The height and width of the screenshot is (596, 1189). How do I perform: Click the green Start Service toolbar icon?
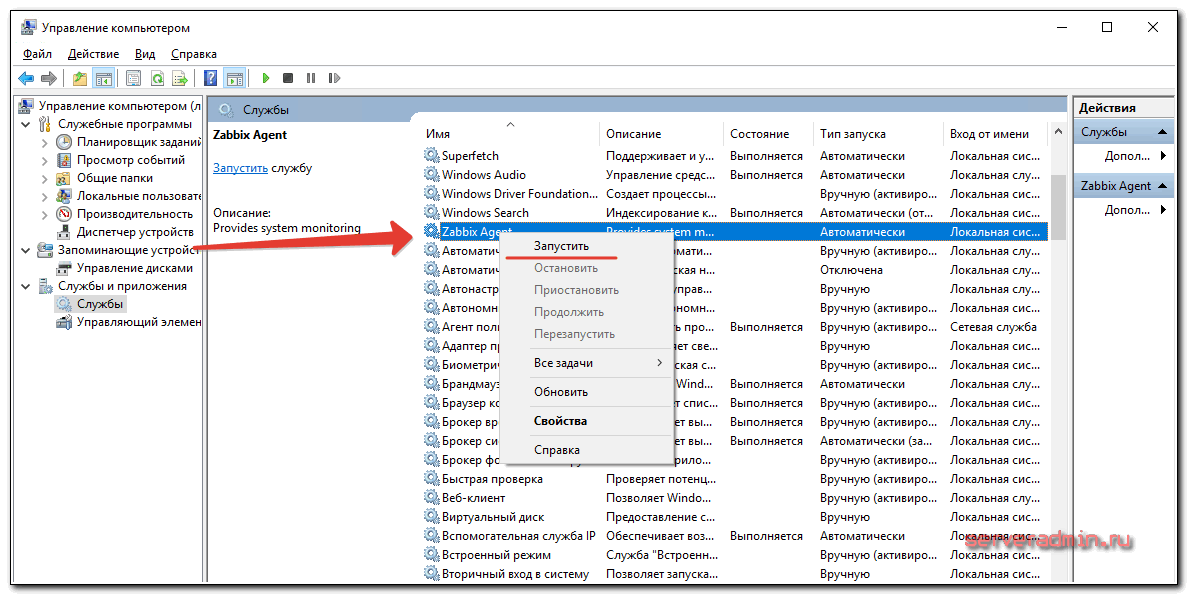[266, 78]
